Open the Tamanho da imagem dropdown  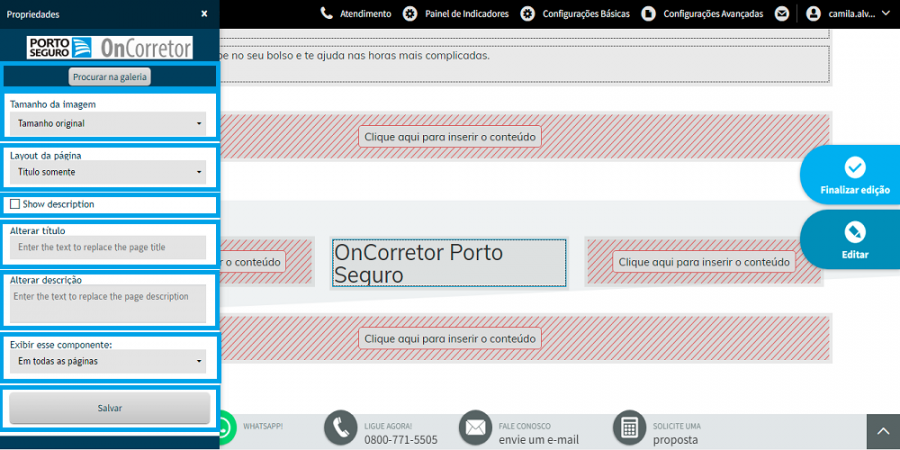coord(108,123)
